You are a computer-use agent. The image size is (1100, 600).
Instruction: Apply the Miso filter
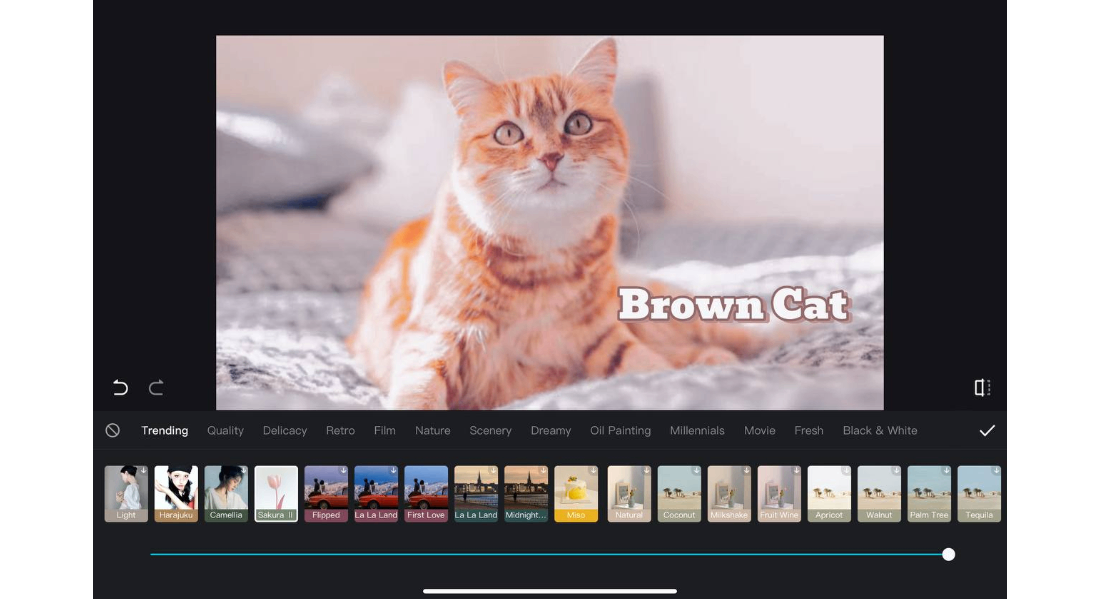click(x=576, y=493)
